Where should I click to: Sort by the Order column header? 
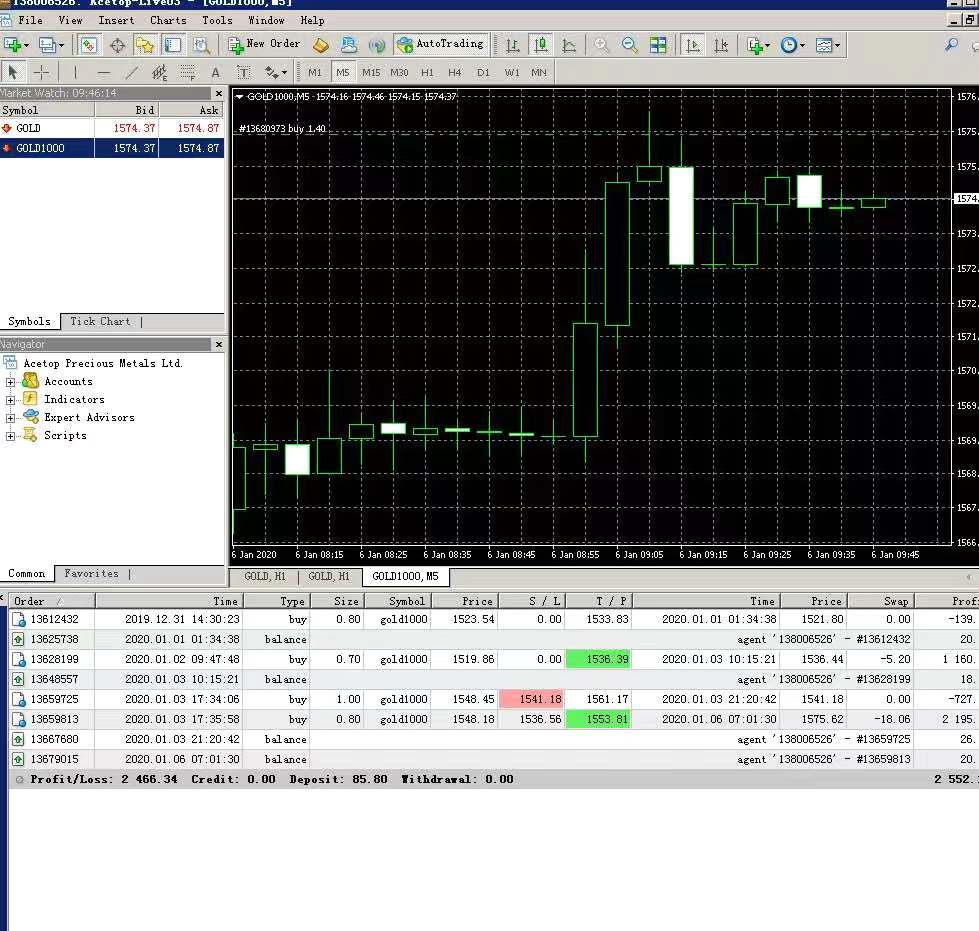51,601
